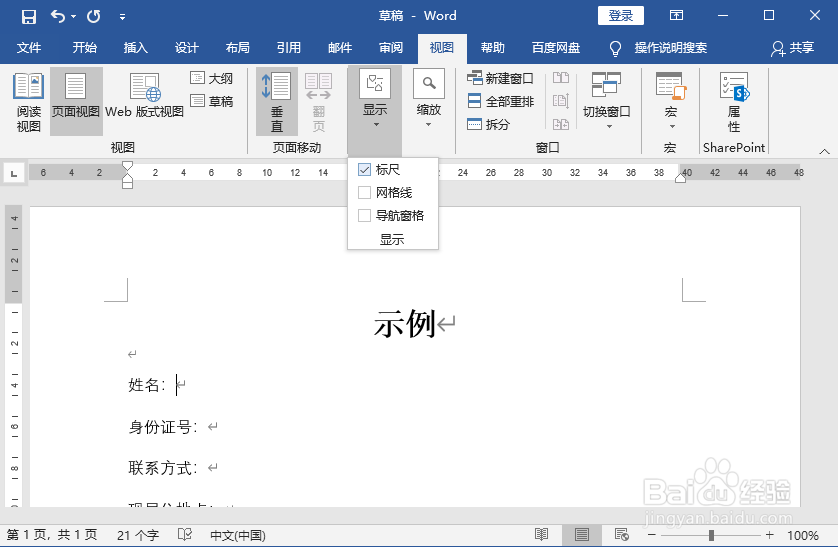
Task: Select 垂直 vertical page movement
Action: [276, 101]
